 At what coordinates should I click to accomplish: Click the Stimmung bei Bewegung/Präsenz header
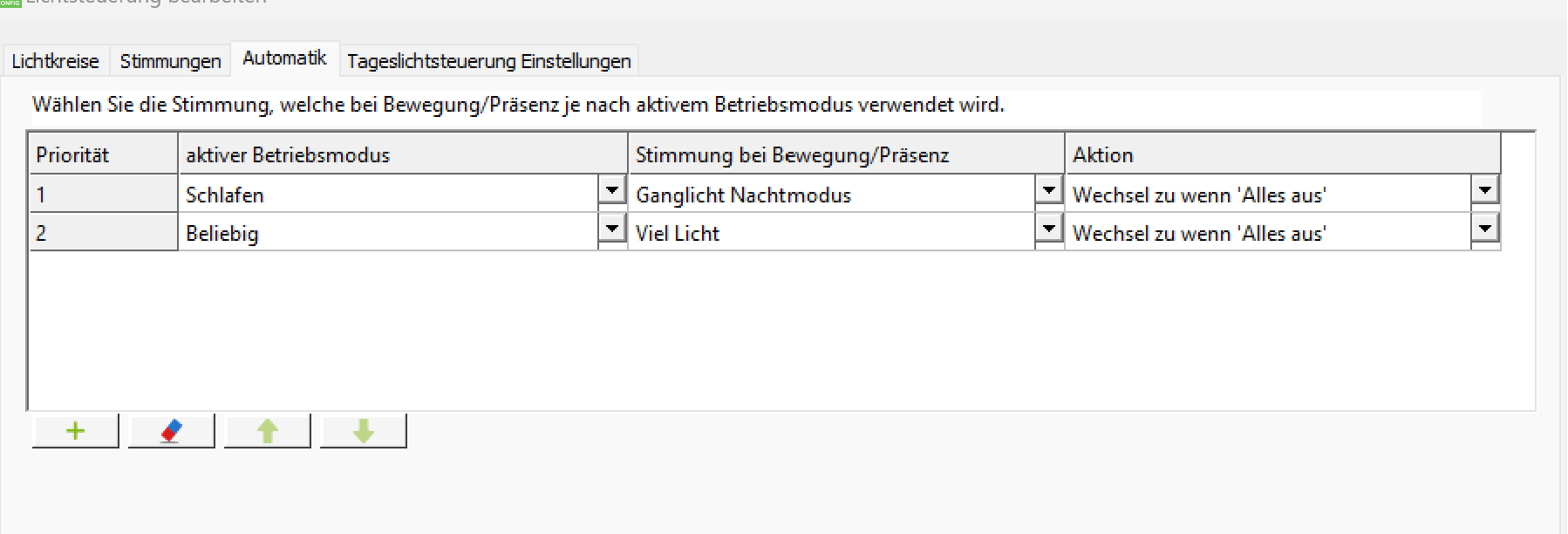[846, 154]
